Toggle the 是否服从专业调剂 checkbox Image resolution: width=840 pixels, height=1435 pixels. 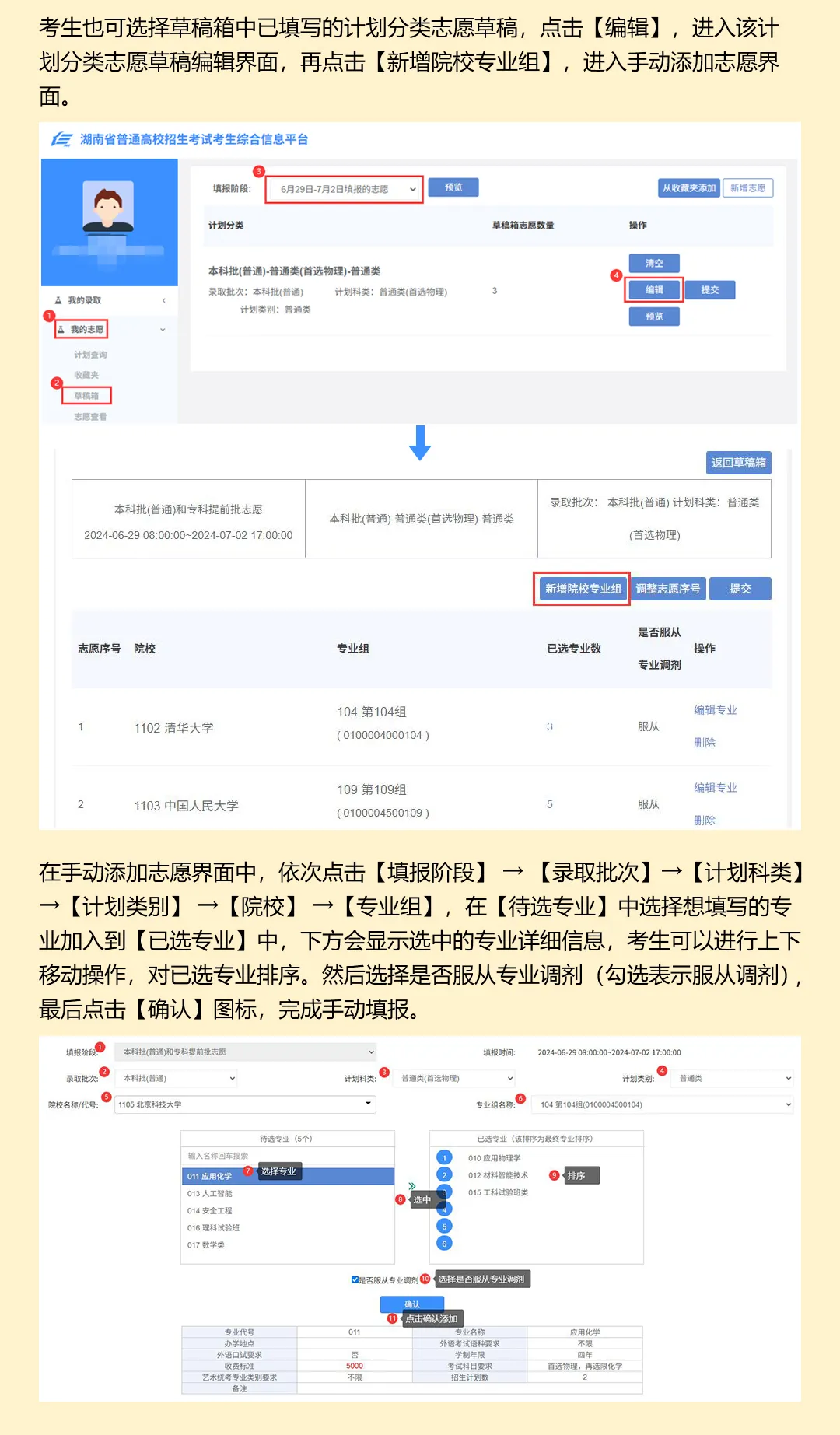click(355, 1279)
